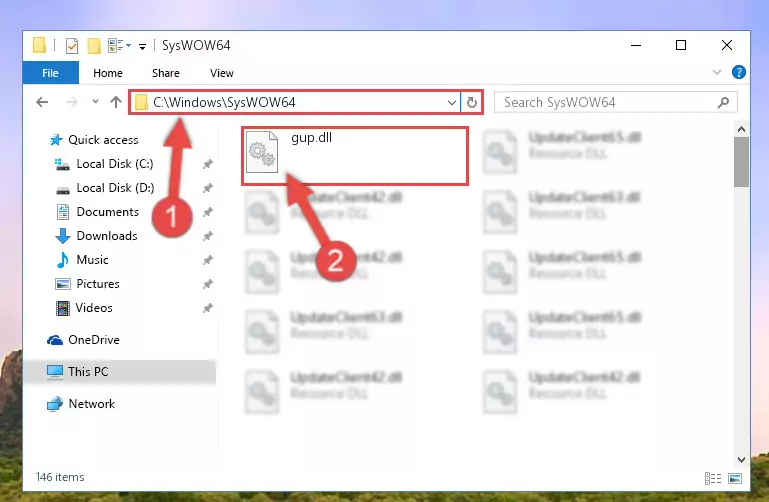769x502 pixels.
Task: Open Local Disk (C:) in sidebar
Action: click(115, 164)
